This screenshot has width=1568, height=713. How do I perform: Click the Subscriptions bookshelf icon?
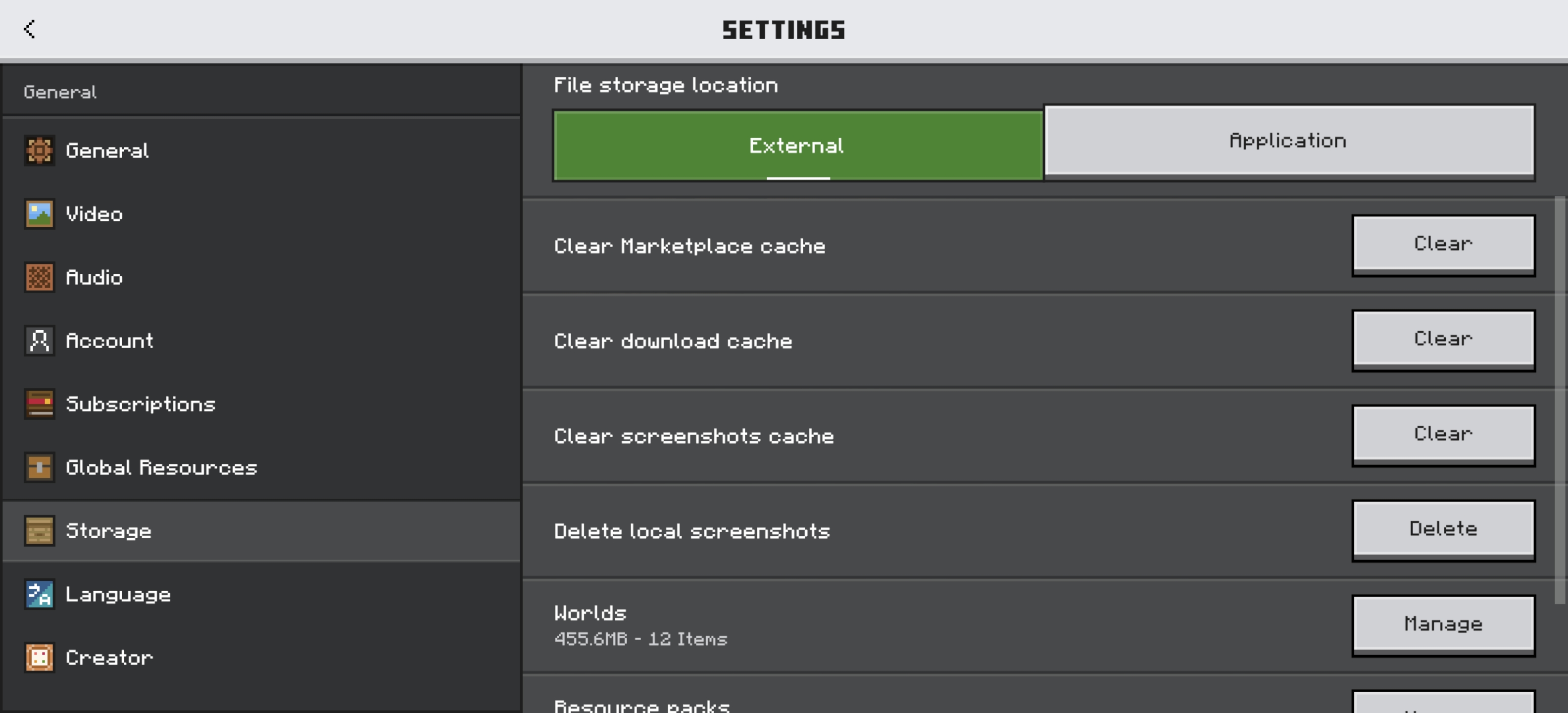pos(40,404)
